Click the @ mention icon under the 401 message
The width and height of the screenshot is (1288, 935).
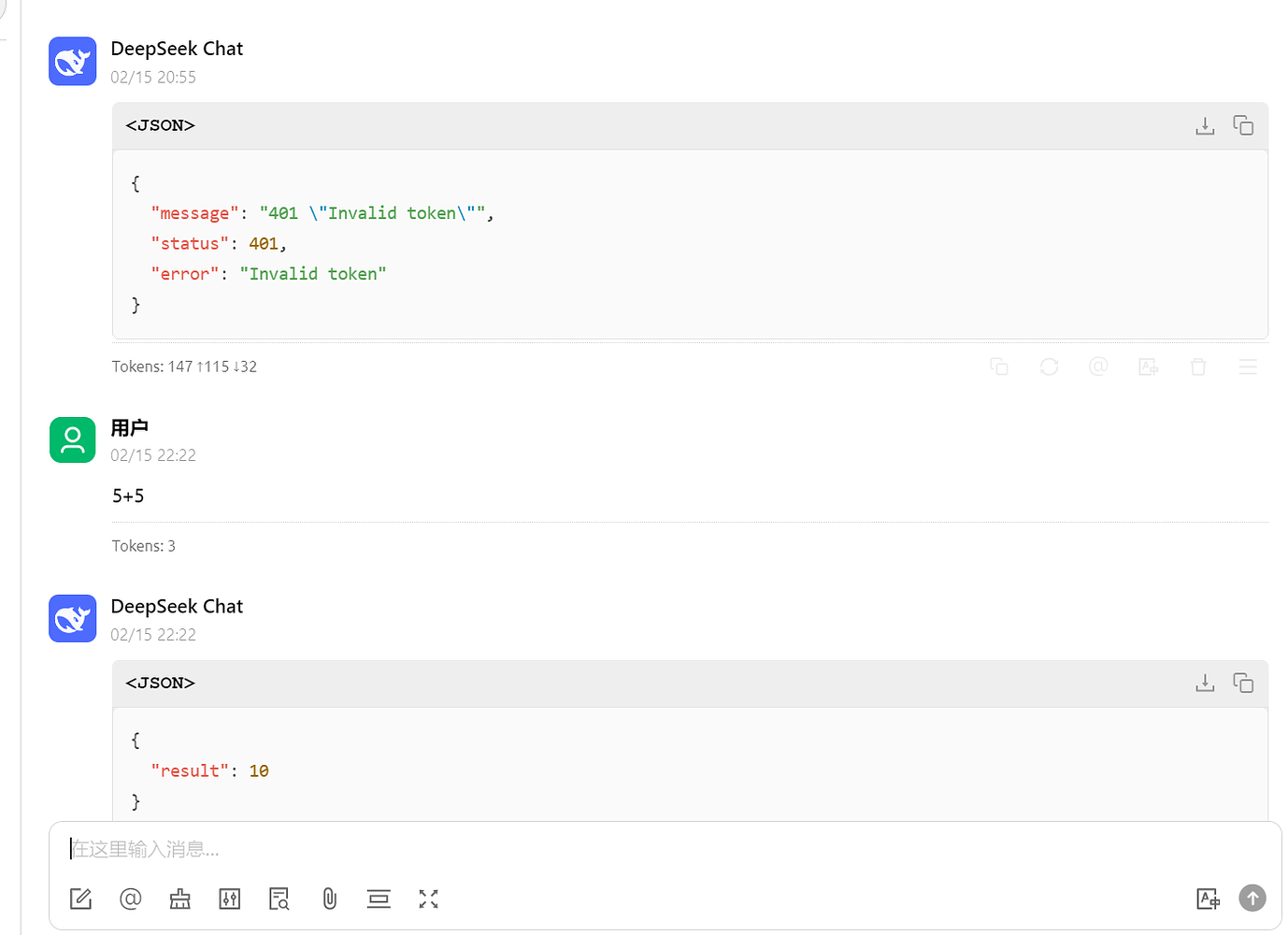coord(1098,367)
